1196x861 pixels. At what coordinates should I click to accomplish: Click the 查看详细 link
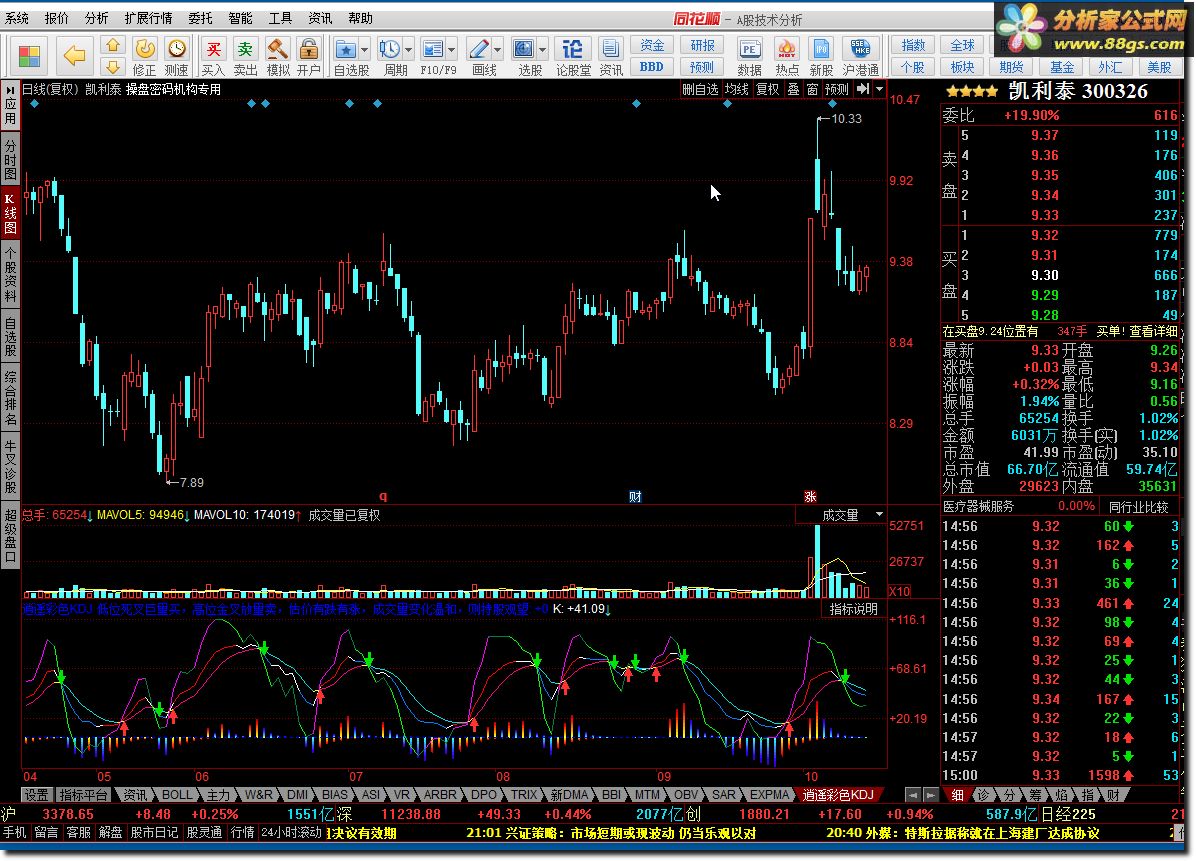click(x=1153, y=331)
